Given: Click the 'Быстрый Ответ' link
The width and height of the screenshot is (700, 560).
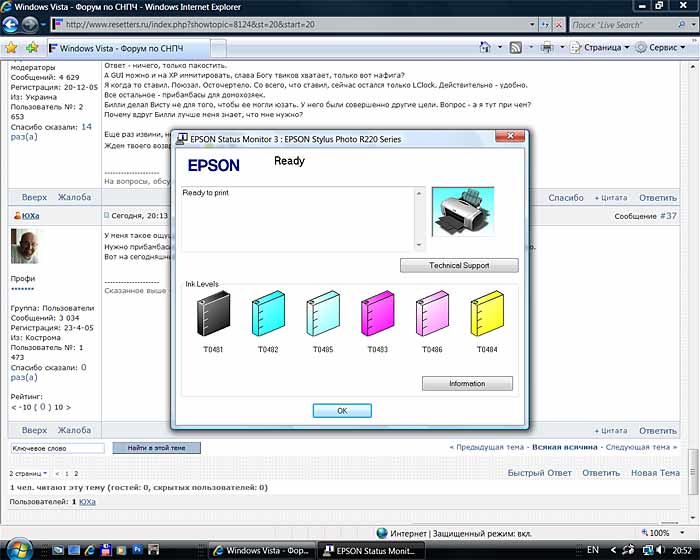Looking at the screenshot, I should click(540, 473).
